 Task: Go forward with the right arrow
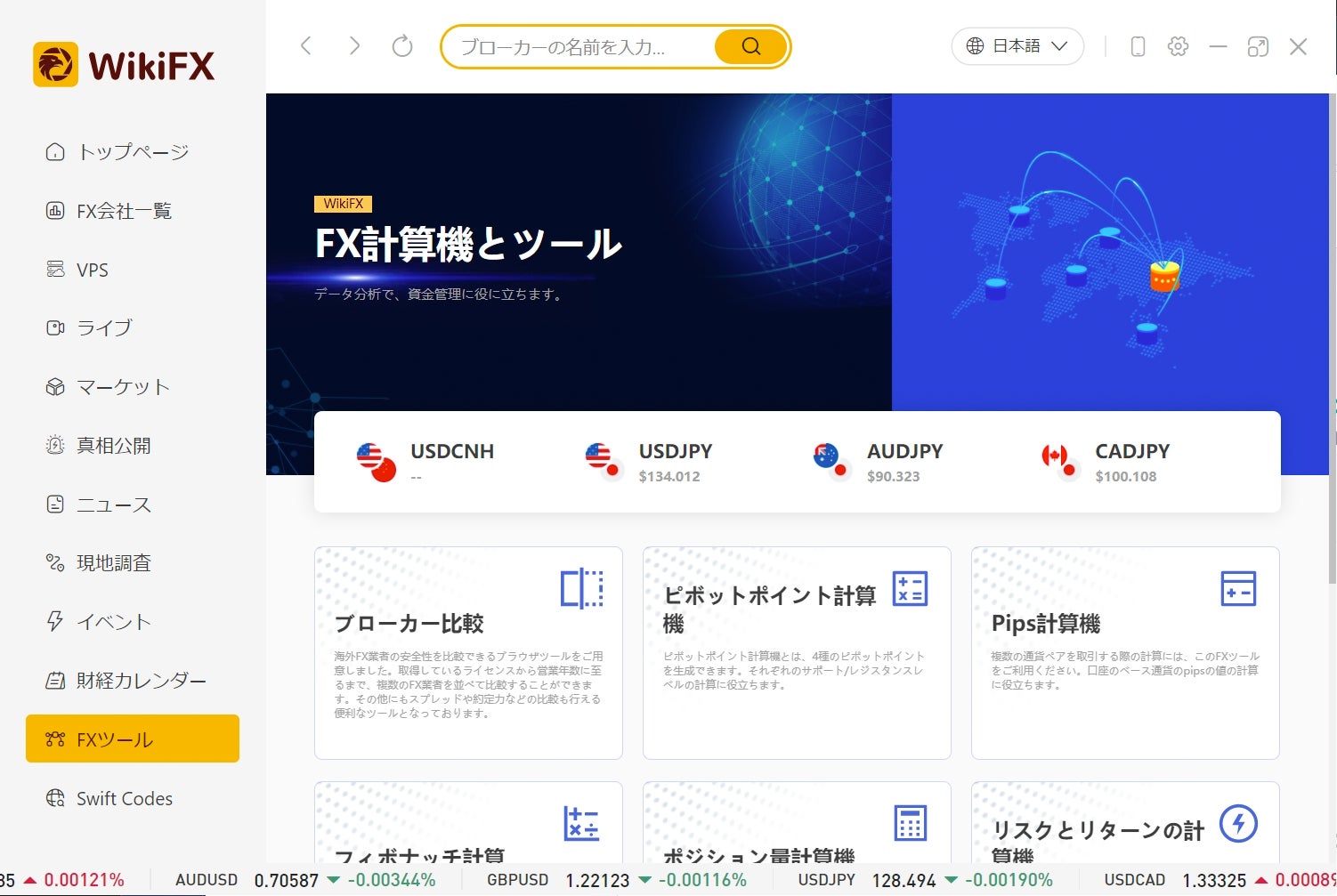tap(354, 46)
